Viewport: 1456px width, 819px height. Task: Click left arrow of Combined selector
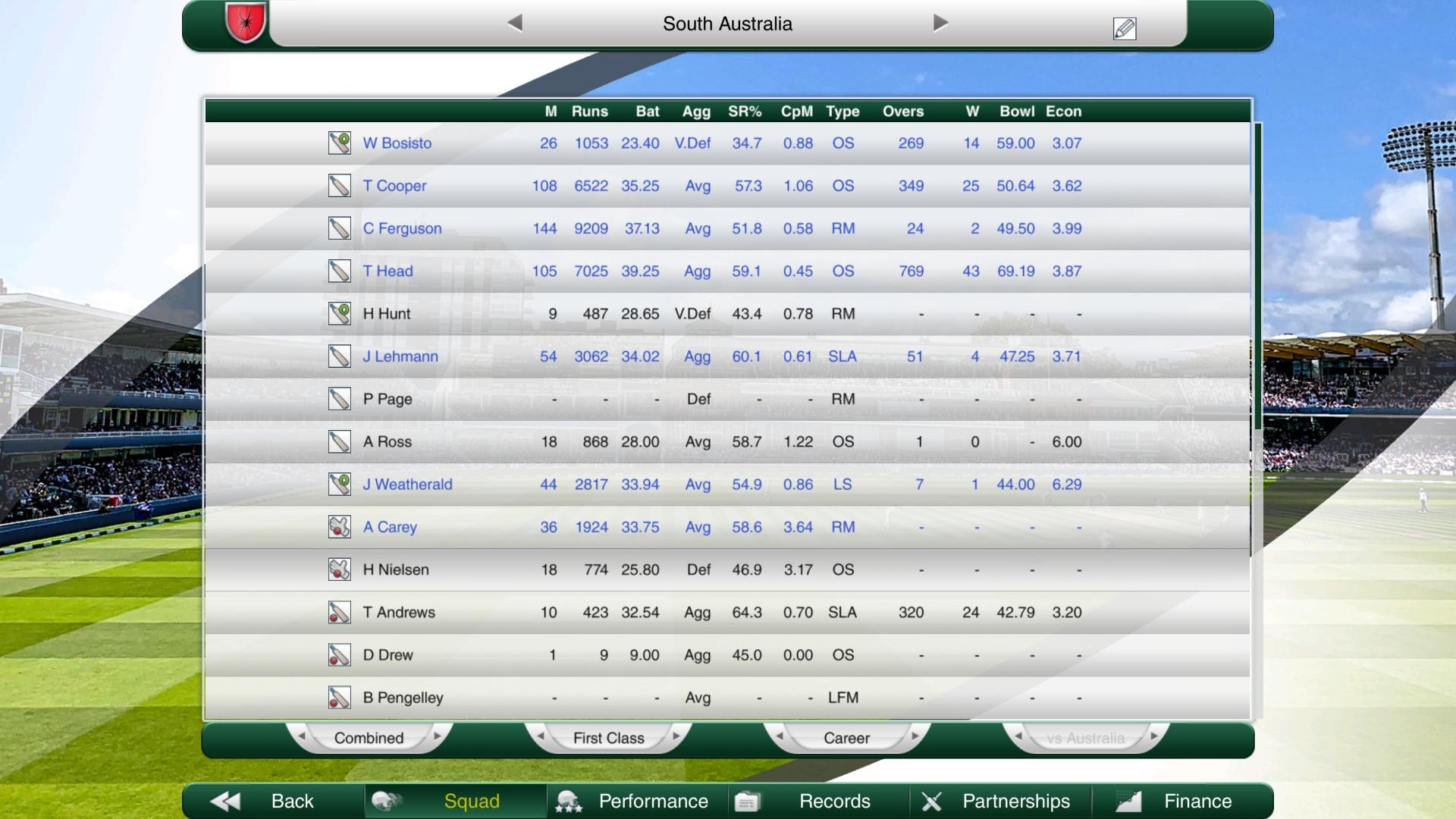pos(302,736)
